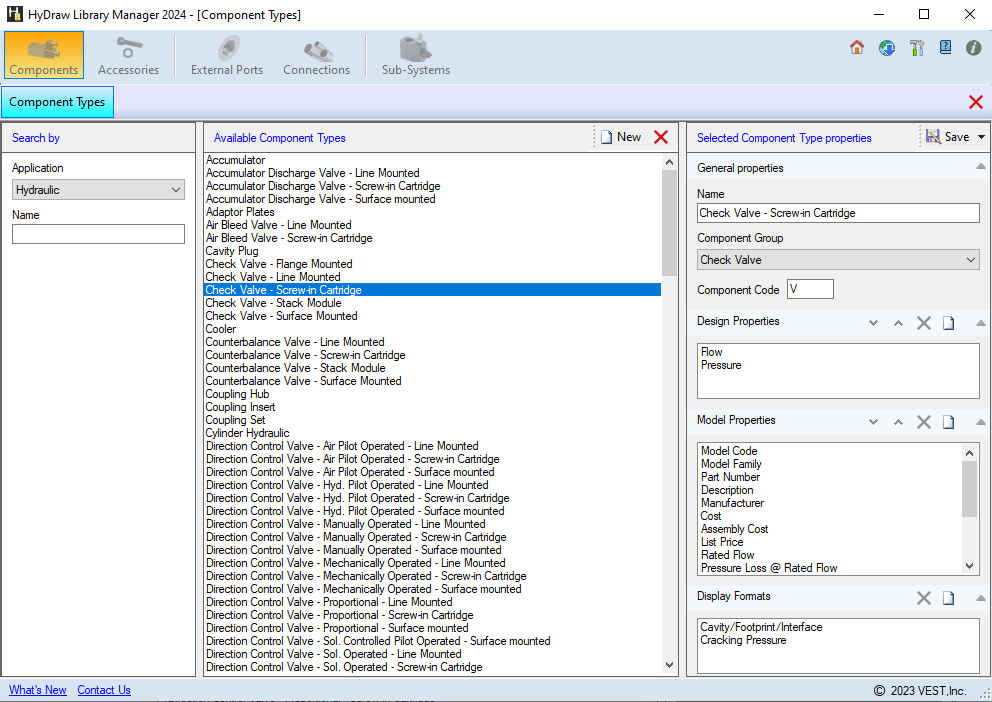Viewport: 992px width, 702px height.
Task: Open the External Ports section
Action: [x=226, y=55]
